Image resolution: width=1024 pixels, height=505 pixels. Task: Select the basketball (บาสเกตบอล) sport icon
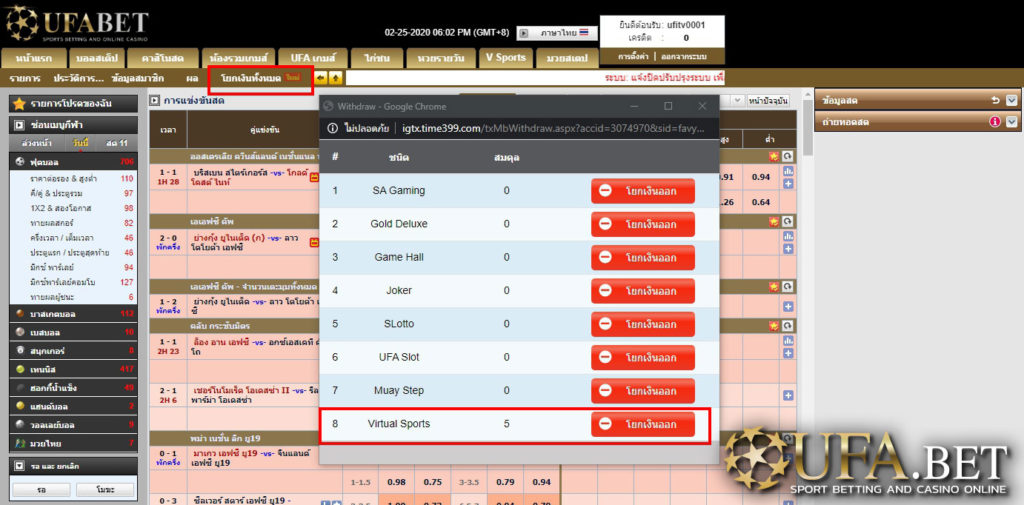click(x=21, y=314)
